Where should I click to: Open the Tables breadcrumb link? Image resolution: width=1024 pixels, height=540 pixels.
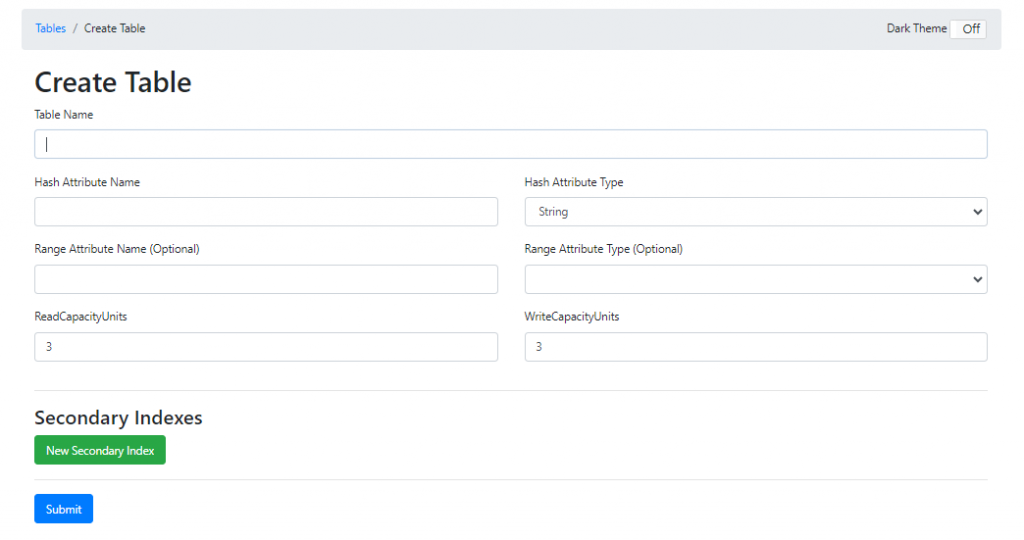[x=50, y=29]
